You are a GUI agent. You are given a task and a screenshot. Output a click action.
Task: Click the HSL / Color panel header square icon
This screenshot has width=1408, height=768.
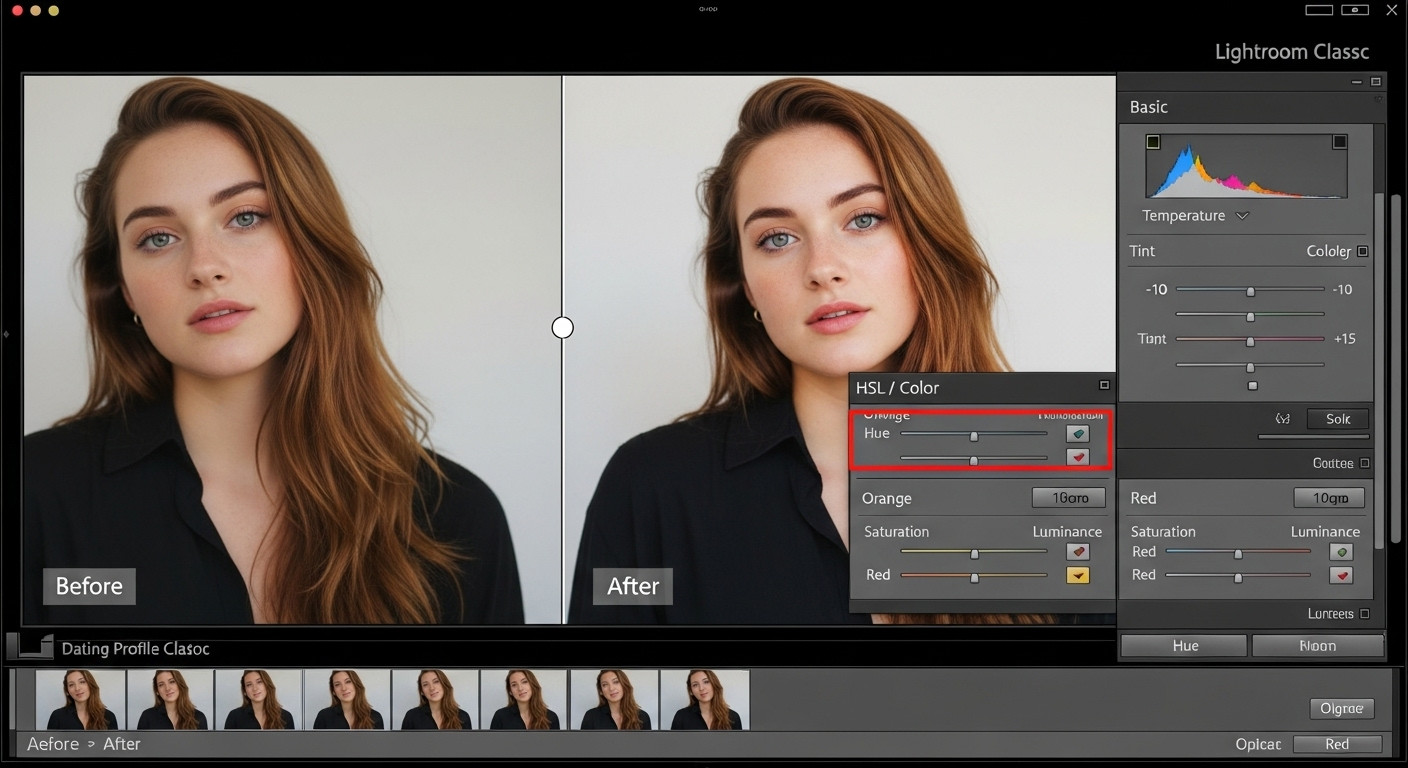[x=1104, y=385]
